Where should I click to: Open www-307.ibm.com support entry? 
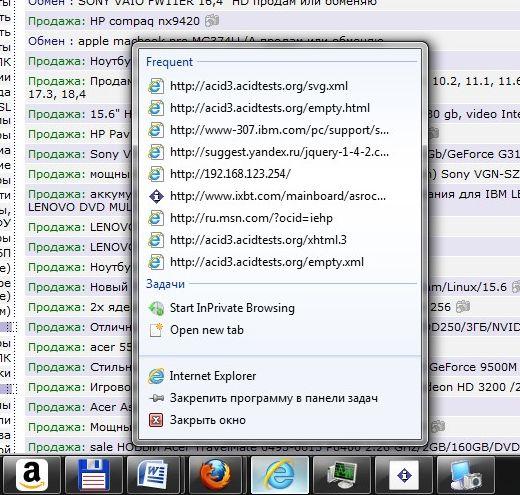[280, 130]
